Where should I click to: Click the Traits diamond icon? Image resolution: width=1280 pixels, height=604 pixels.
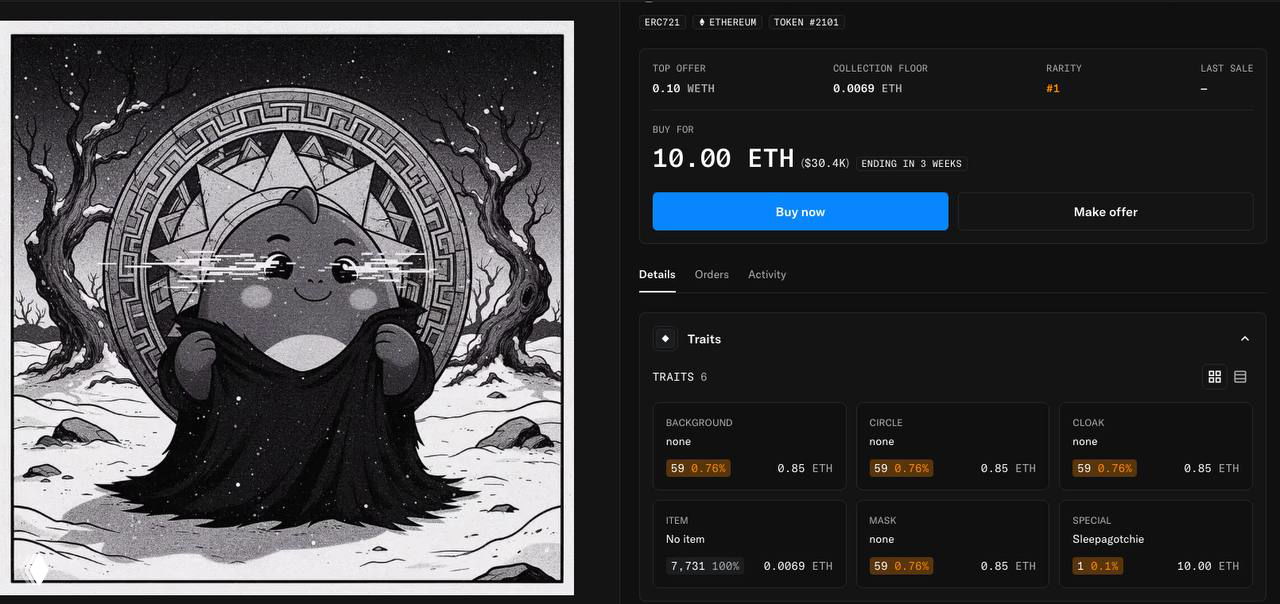(x=665, y=339)
